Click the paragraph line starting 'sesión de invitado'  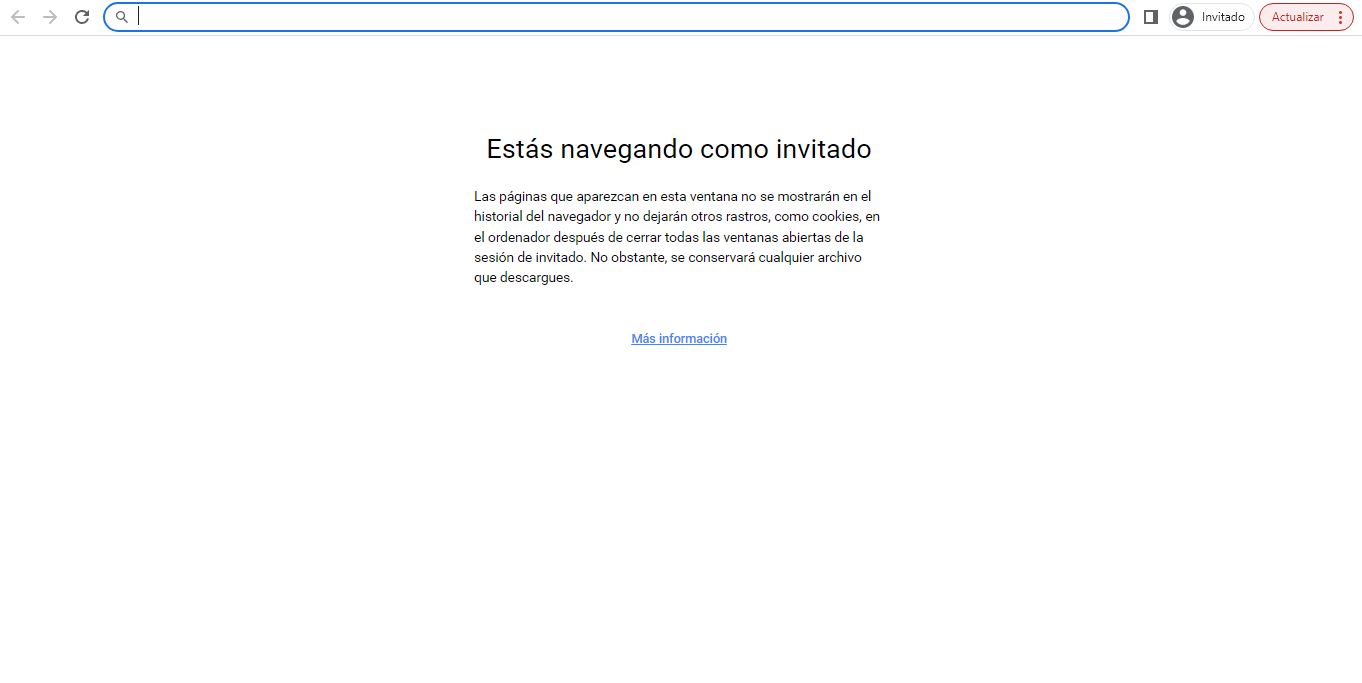tap(667, 258)
